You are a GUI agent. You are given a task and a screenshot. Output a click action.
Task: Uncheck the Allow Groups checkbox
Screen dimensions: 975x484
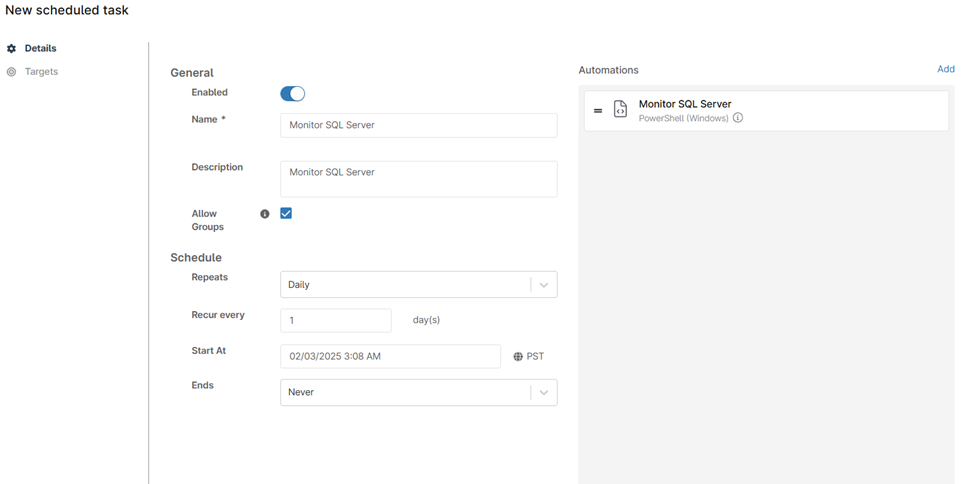click(286, 213)
